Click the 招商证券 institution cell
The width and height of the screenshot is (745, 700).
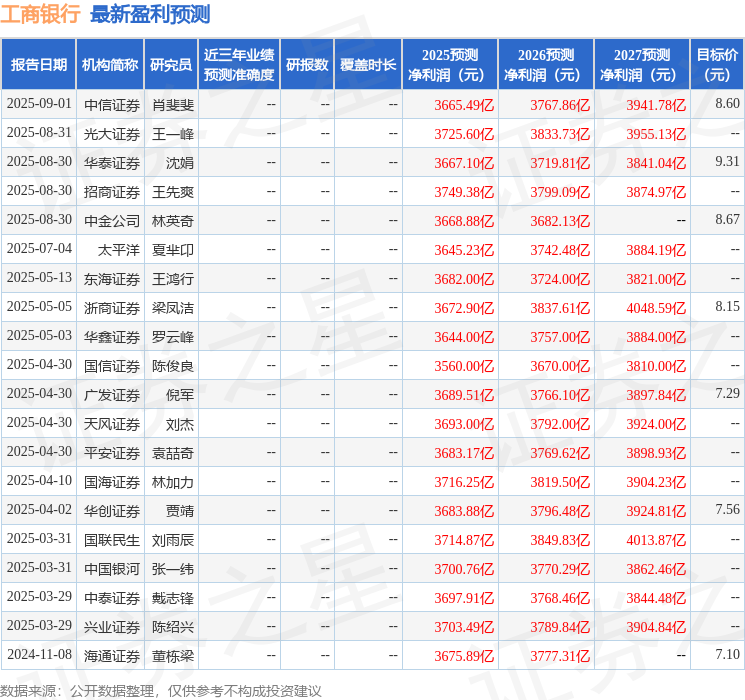[112, 192]
